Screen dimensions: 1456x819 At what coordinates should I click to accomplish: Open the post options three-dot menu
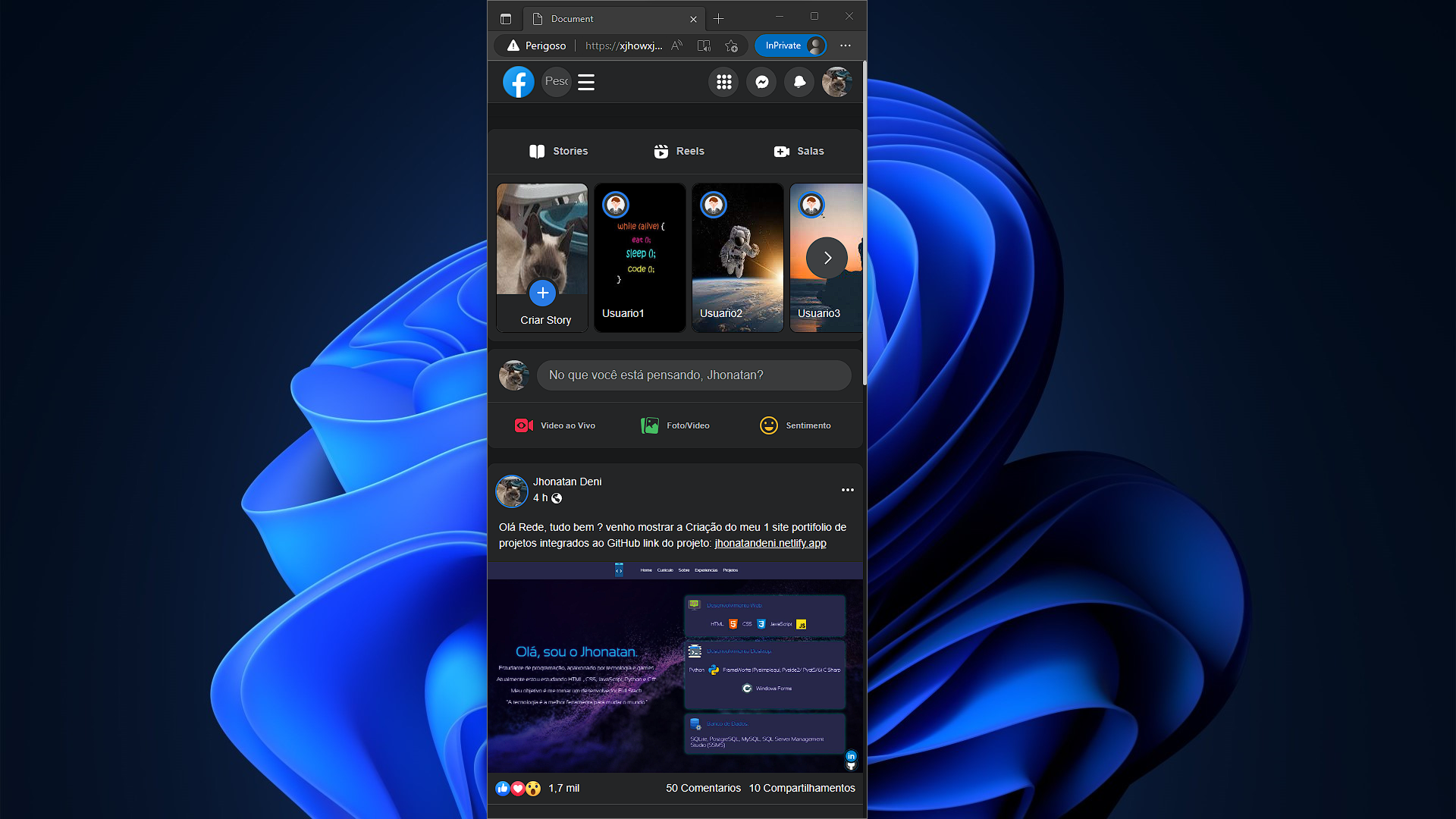tap(848, 490)
